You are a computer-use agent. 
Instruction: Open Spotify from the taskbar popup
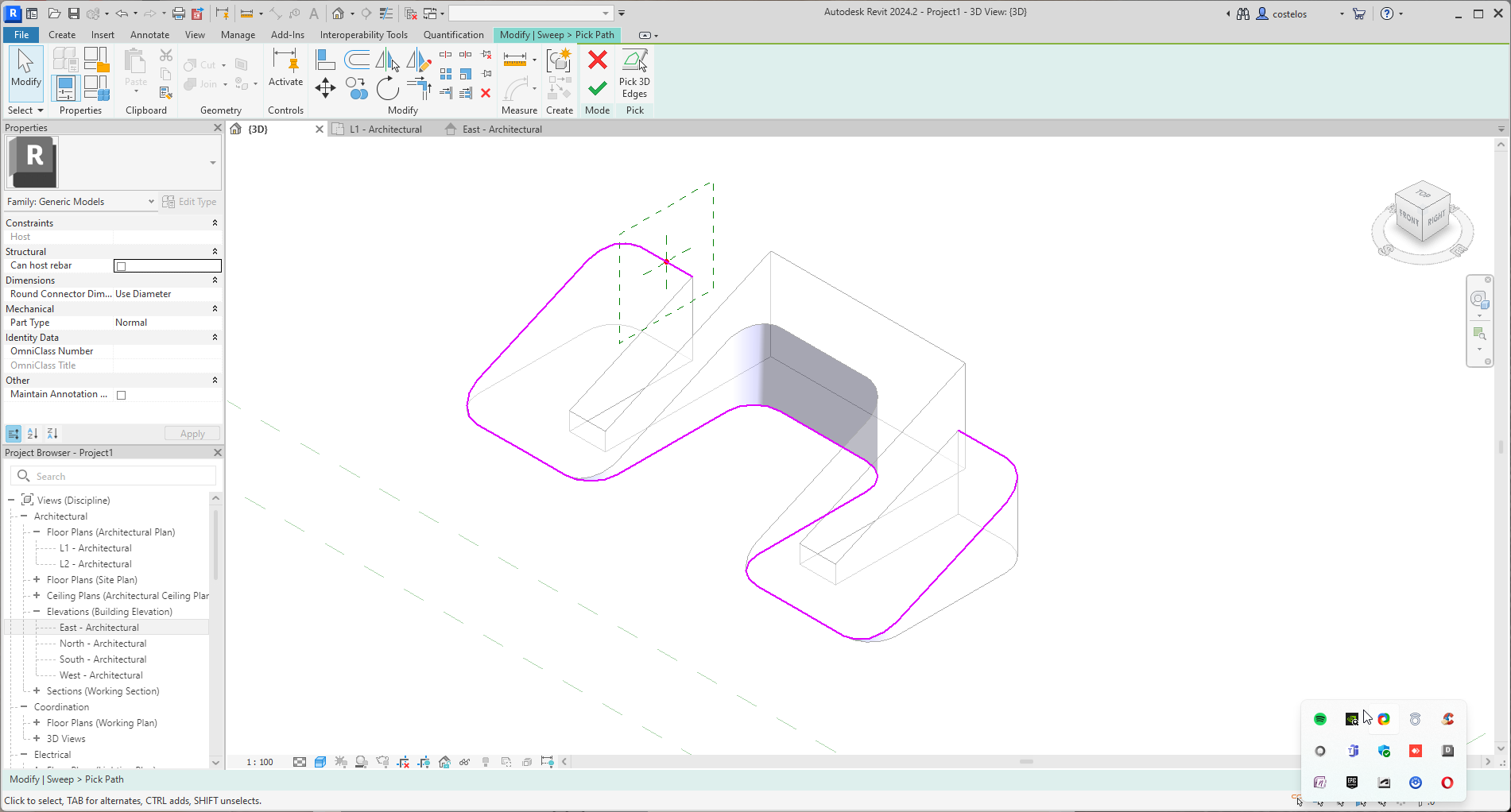tap(1319, 718)
